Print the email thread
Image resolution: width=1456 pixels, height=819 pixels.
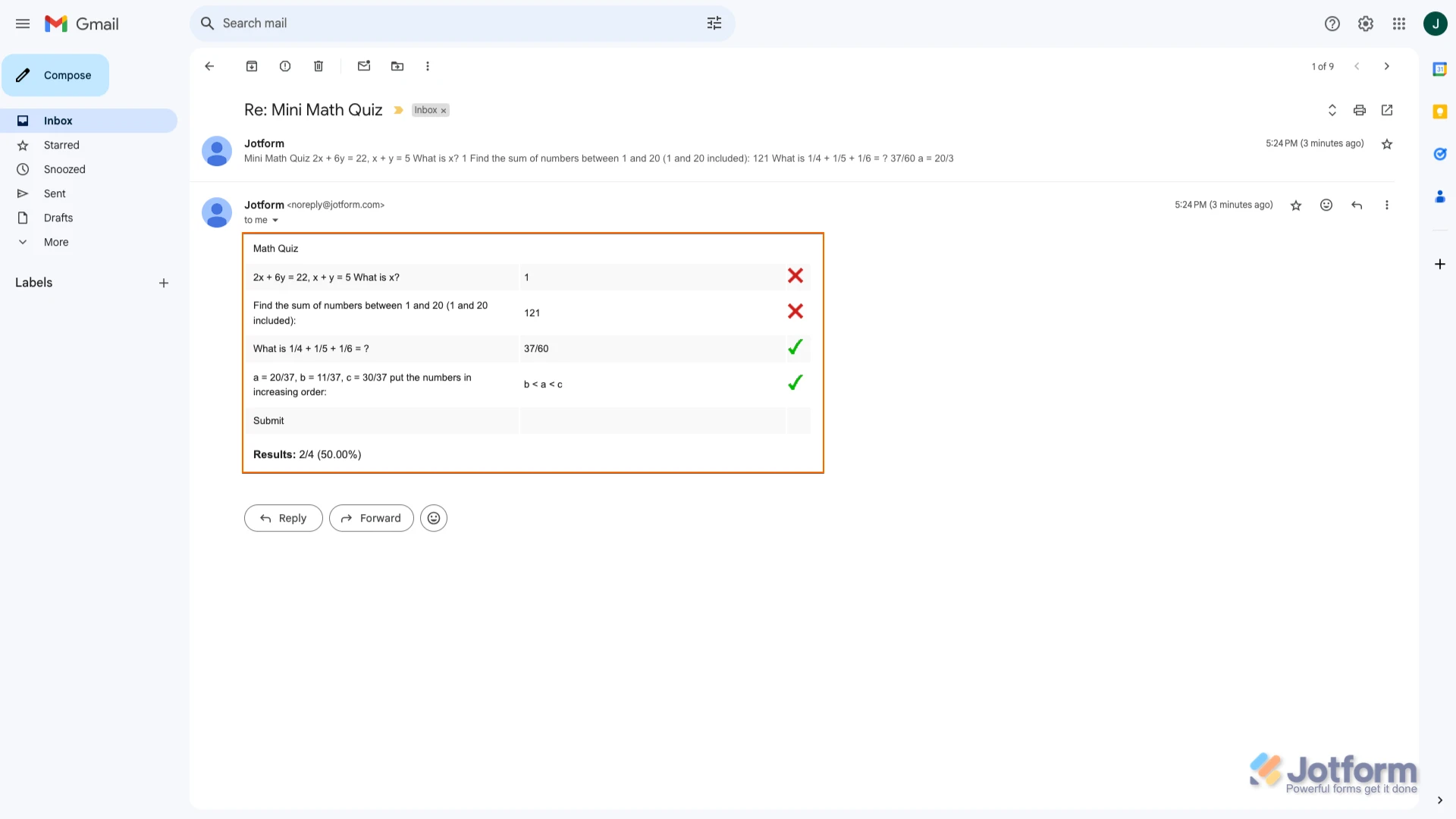1359,110
